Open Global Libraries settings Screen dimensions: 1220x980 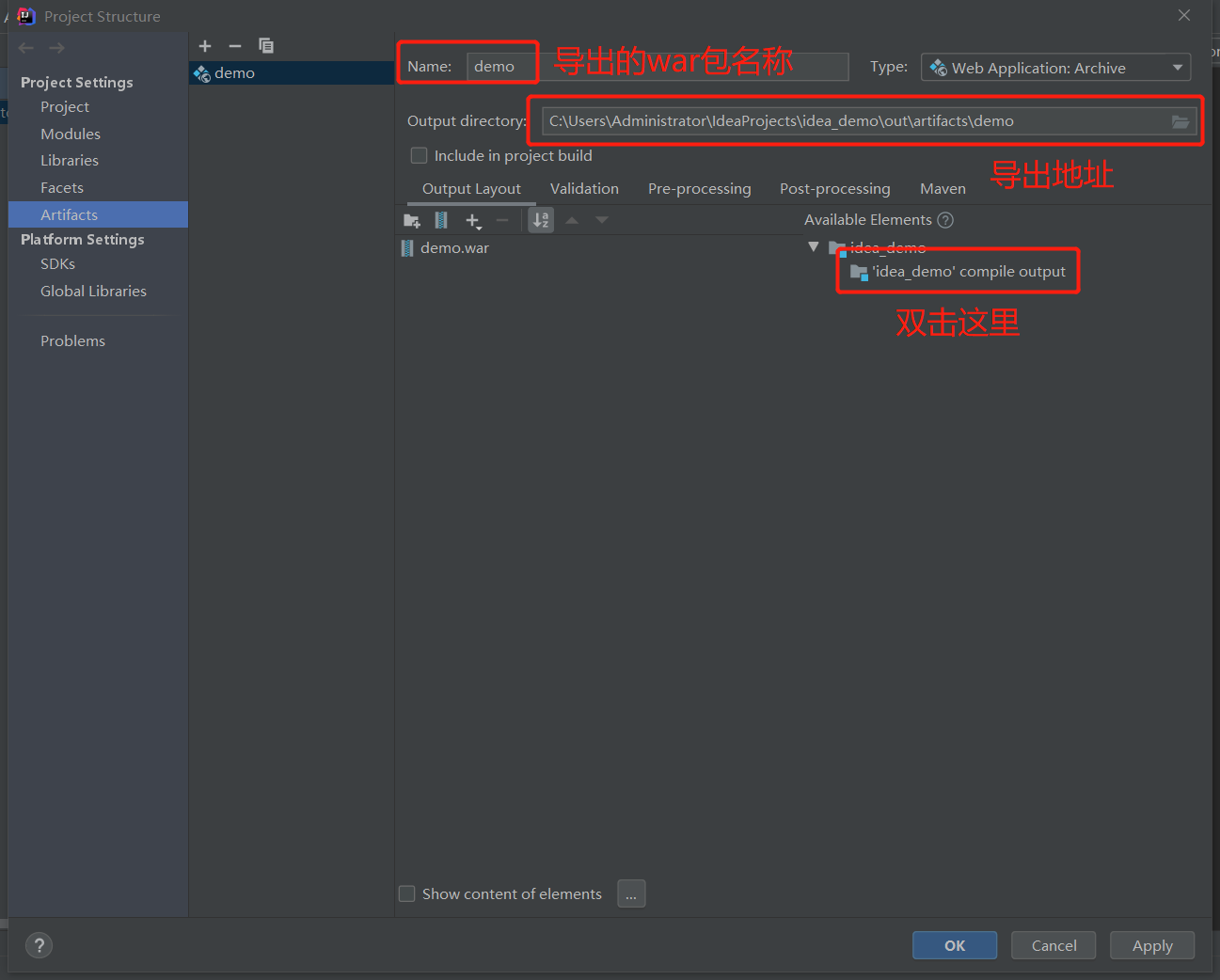[93, 292]
